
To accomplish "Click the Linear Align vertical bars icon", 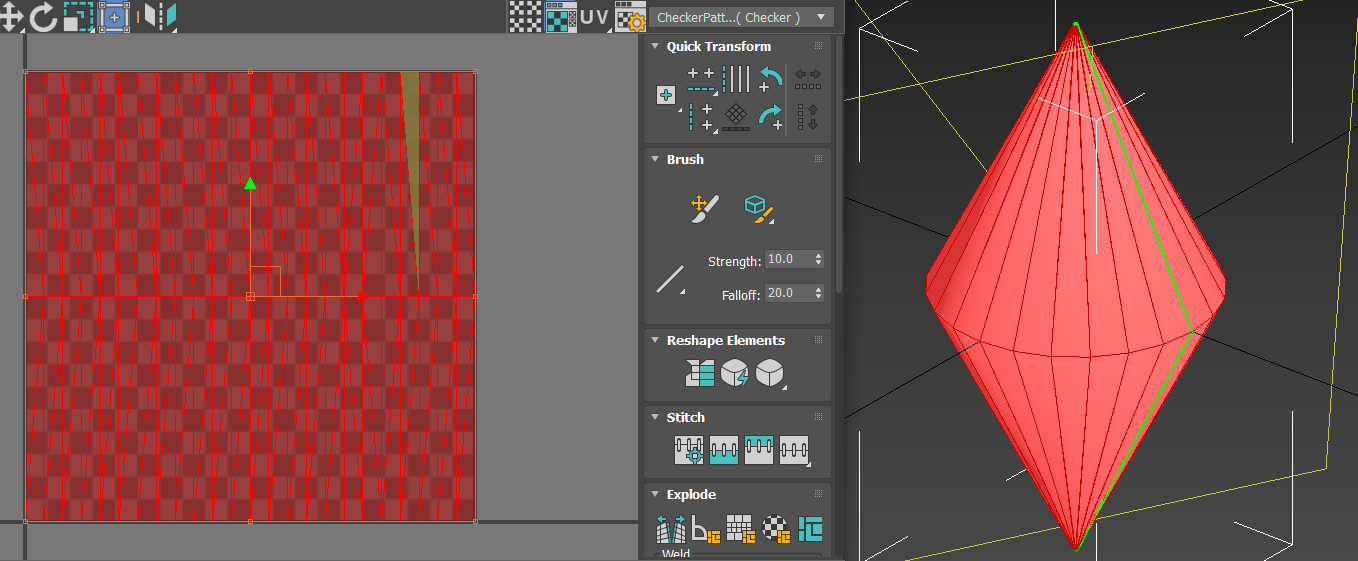I will coord(737,79).
